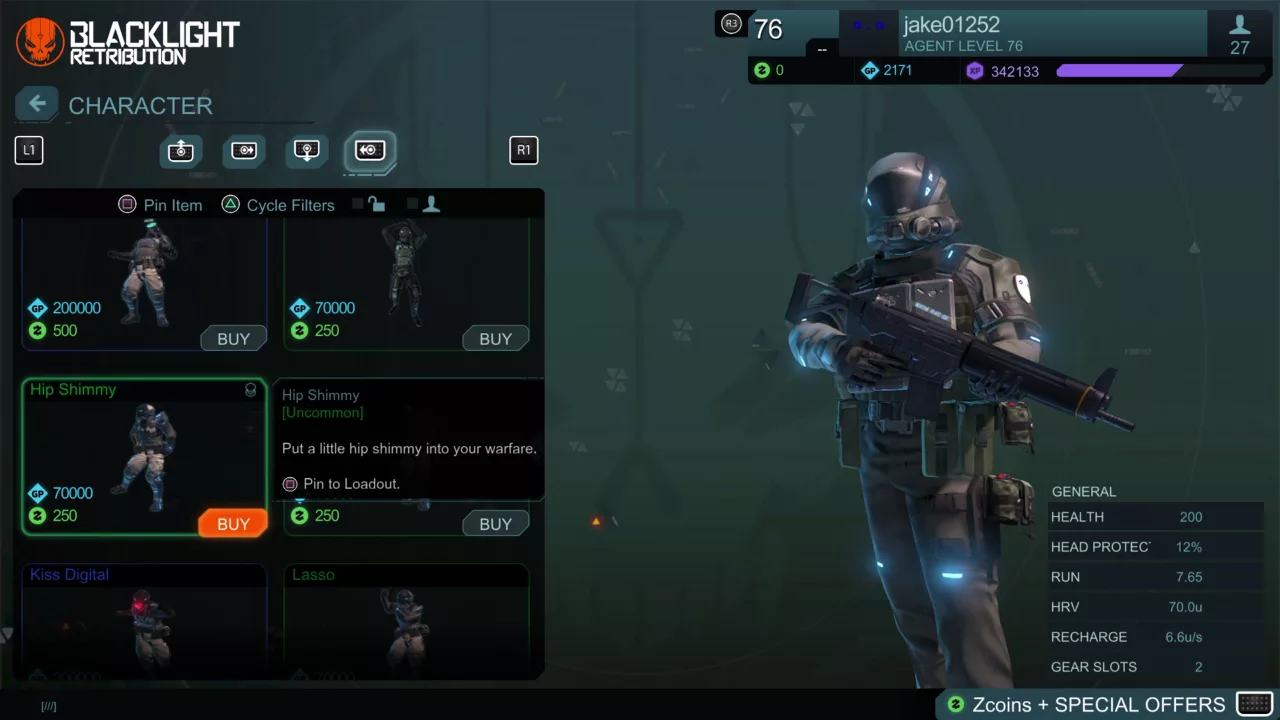Image resolution: width=1280 pixels, height=720 pixels.
Task: Select the Lasso taunt thumbnail
Action: pos(407,620)
